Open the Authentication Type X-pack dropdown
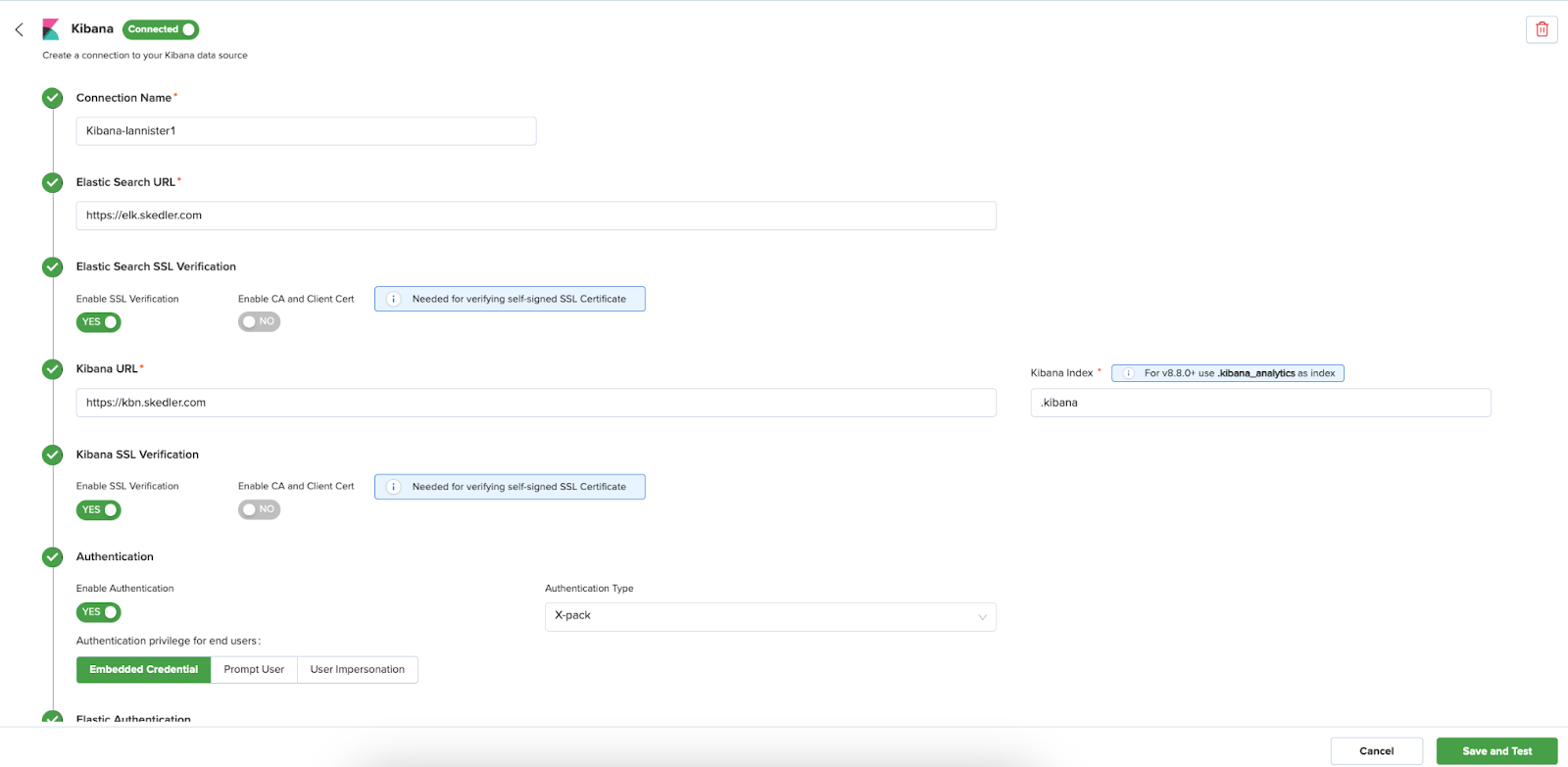 click(x=770, y=616)
